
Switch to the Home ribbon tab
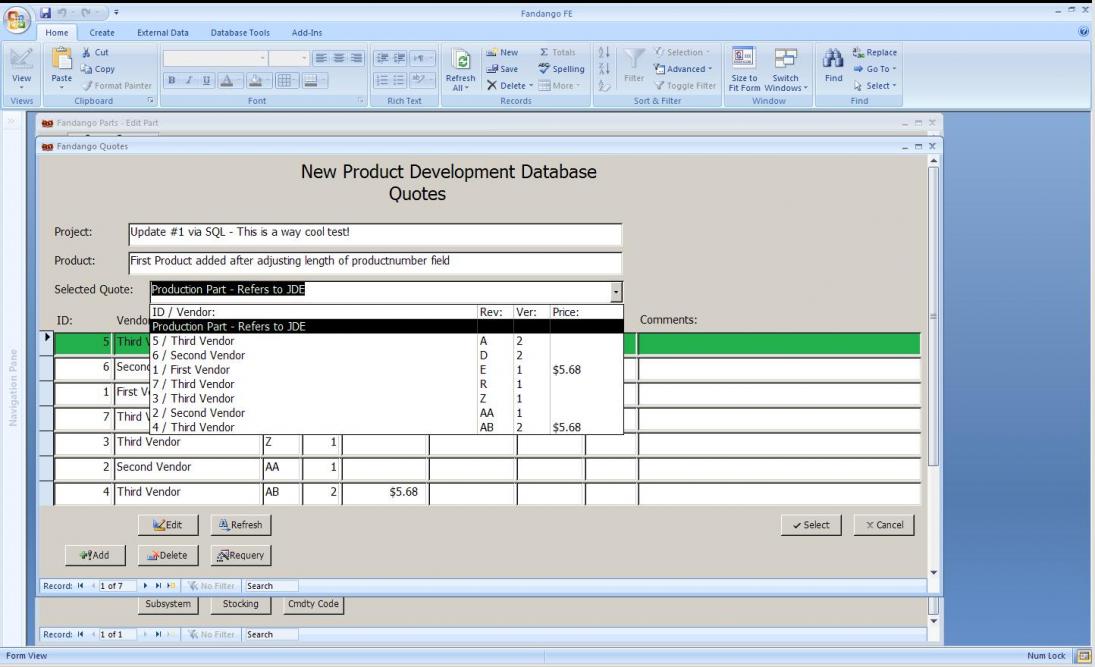[x=57, y=33]
